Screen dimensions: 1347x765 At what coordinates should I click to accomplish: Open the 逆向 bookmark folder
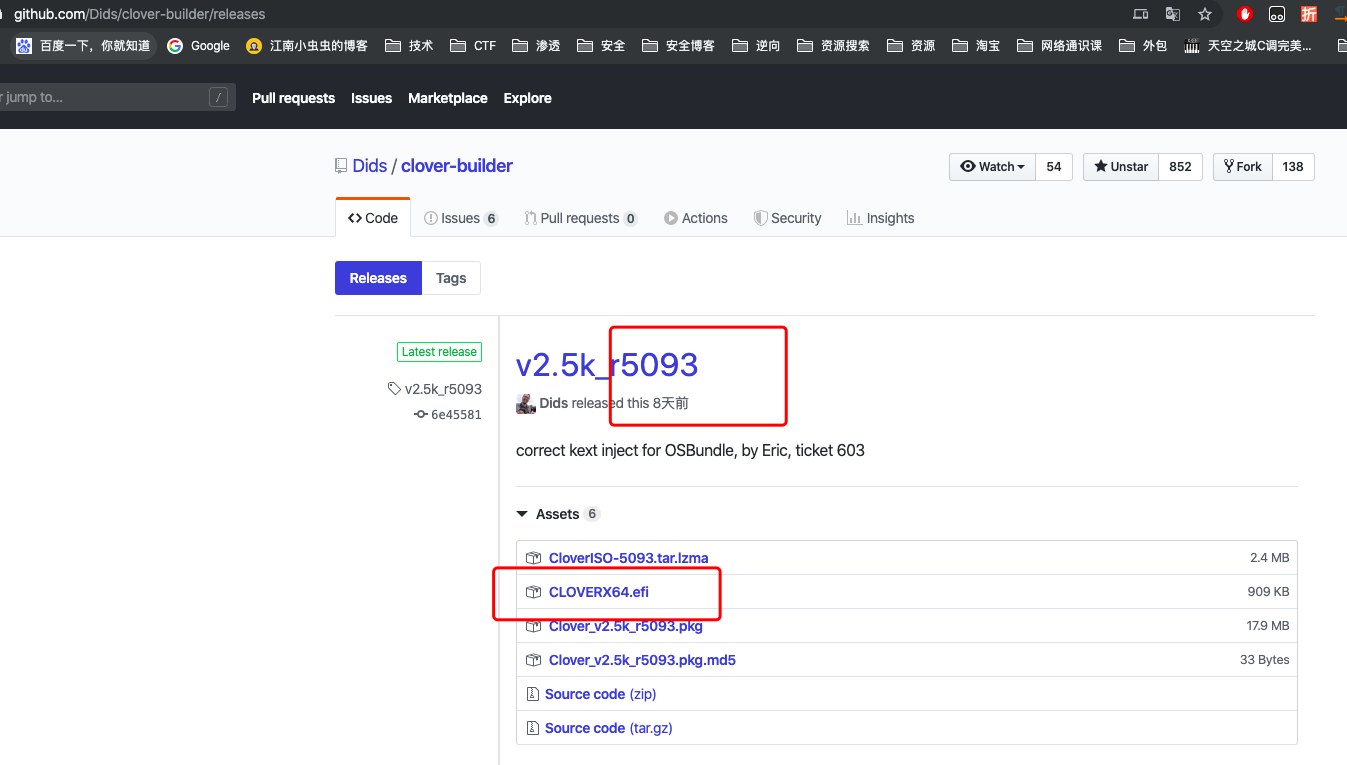756,45
